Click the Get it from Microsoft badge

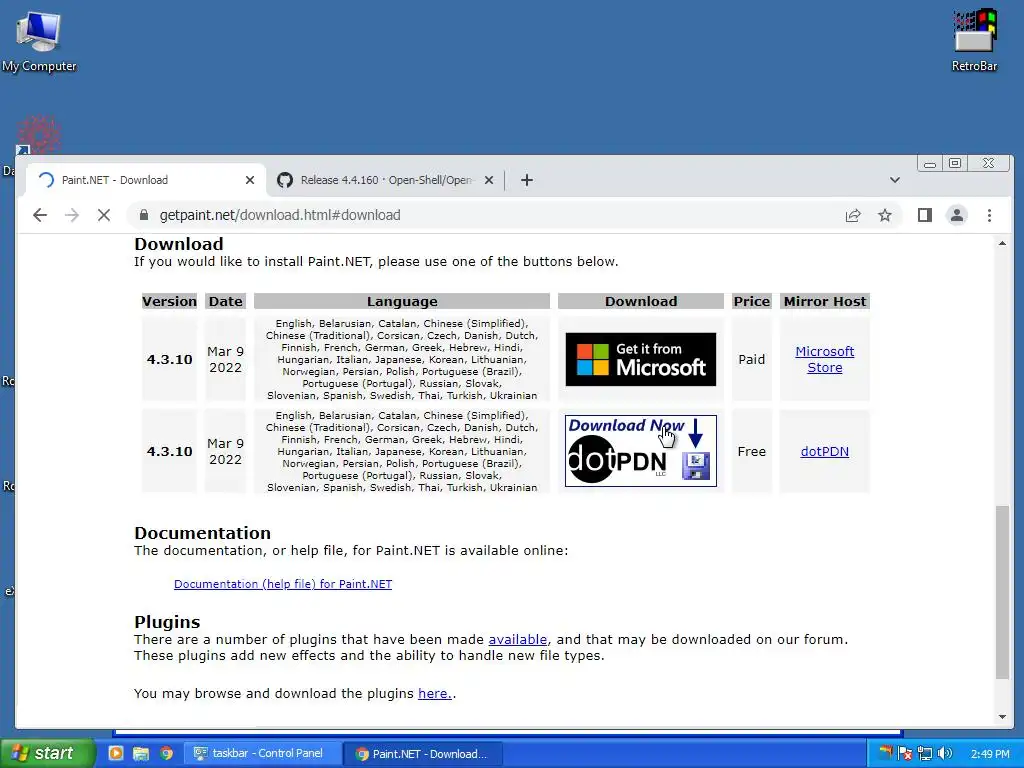tap(641, 359)
